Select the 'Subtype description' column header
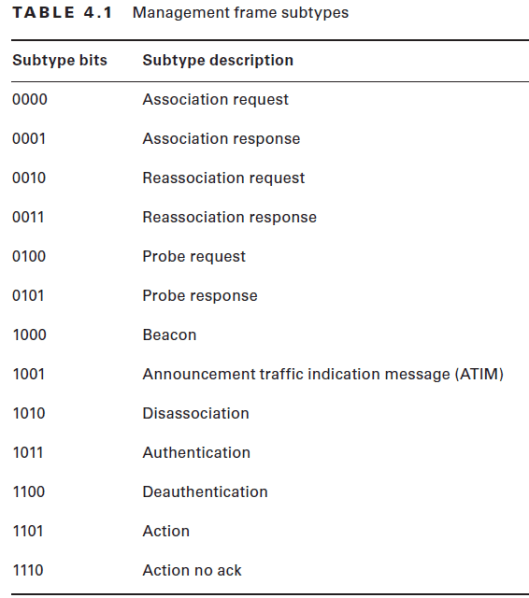Viewport: 529px width, 598px height. (218, 61)
